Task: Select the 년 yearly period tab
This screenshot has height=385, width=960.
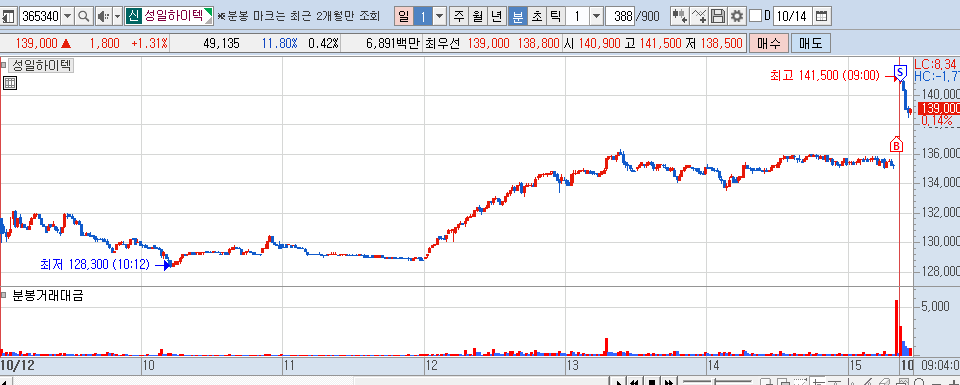Action: click(497, 16)
